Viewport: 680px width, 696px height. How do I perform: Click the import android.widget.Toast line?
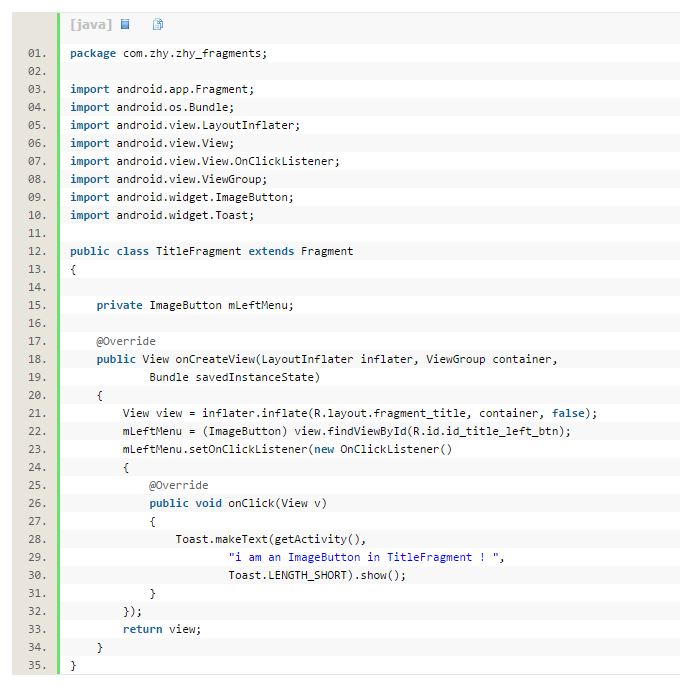[162, 215]
